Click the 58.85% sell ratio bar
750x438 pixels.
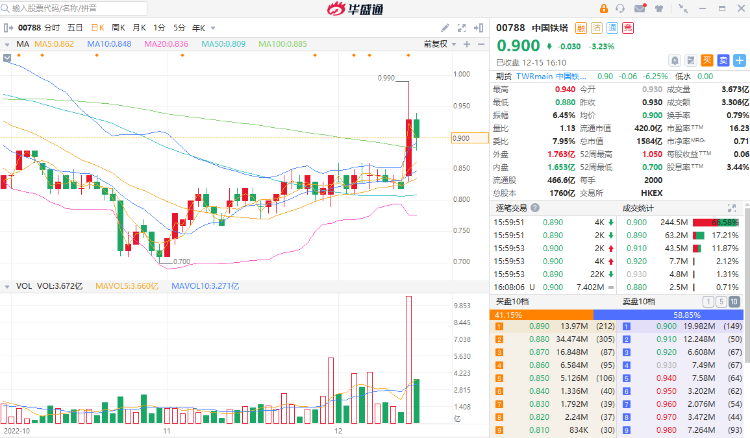[668, 315]
